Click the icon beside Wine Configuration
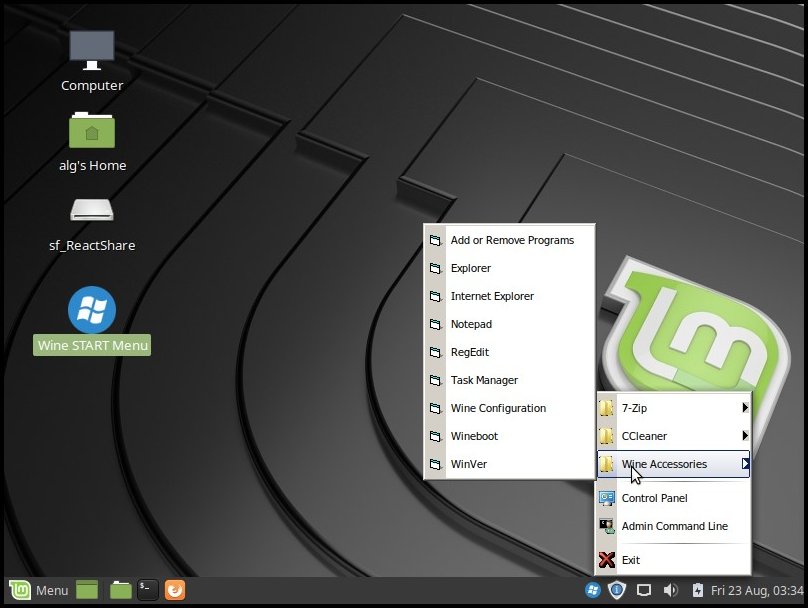The height and width of the screenshot is (608, 808). pos(435,408)
